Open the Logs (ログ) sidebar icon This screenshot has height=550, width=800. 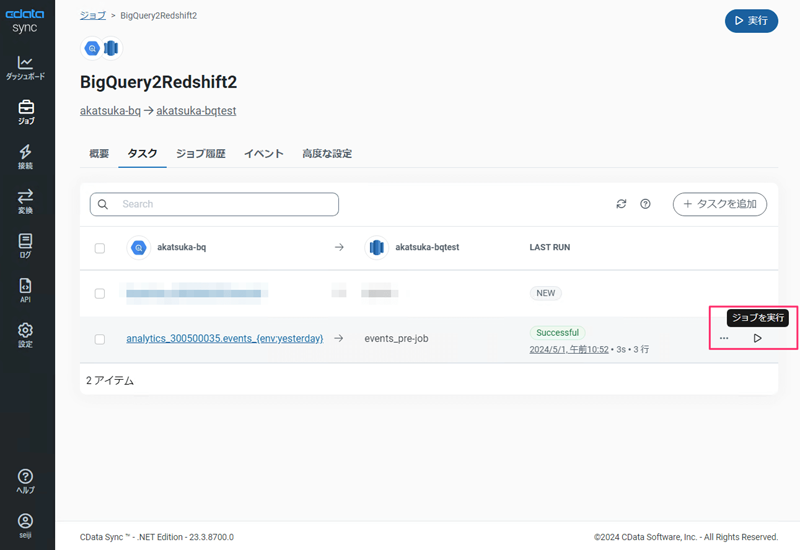click(25, 245)
